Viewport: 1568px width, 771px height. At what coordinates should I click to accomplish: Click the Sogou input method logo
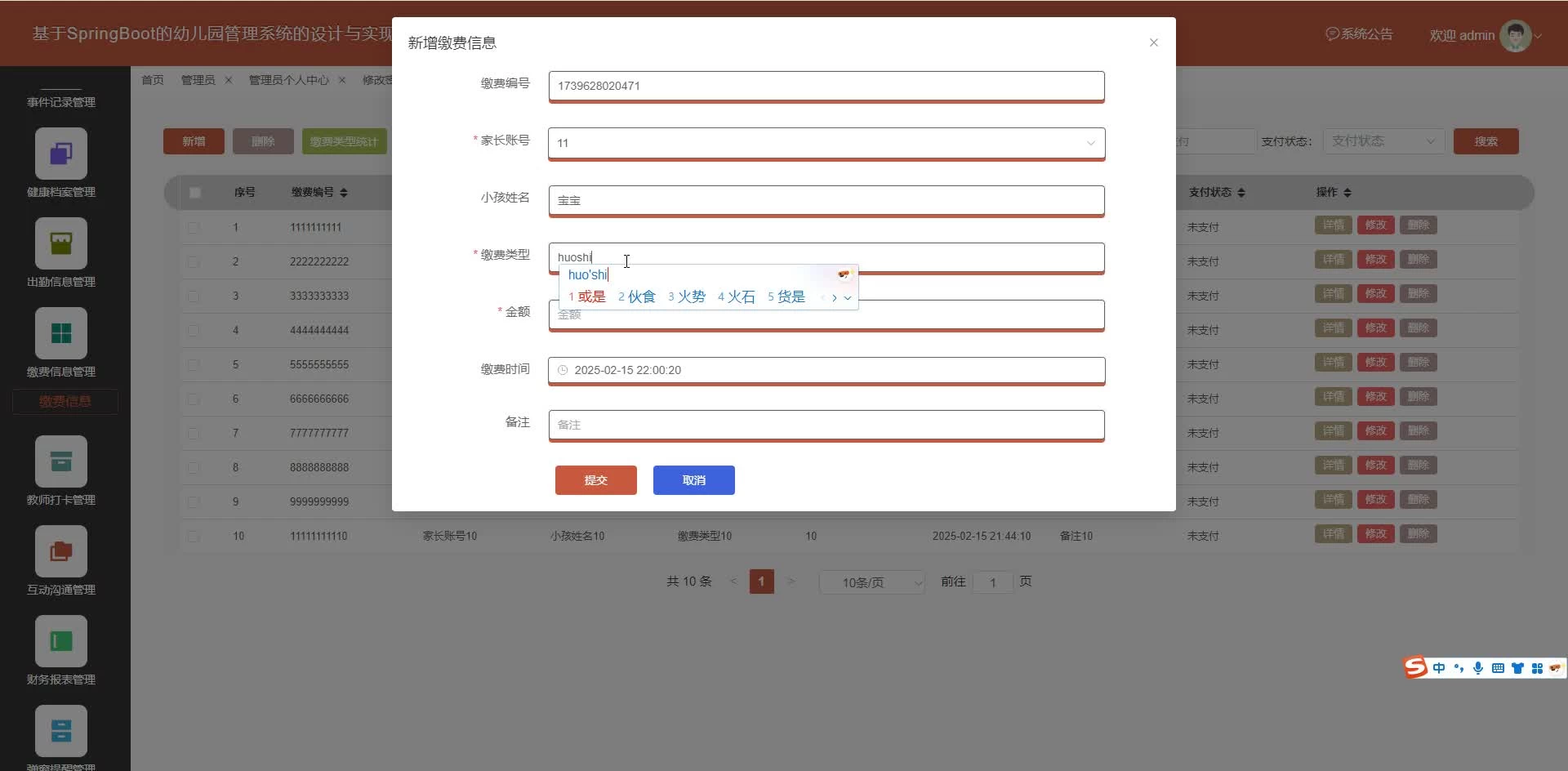click(1415, 667)
